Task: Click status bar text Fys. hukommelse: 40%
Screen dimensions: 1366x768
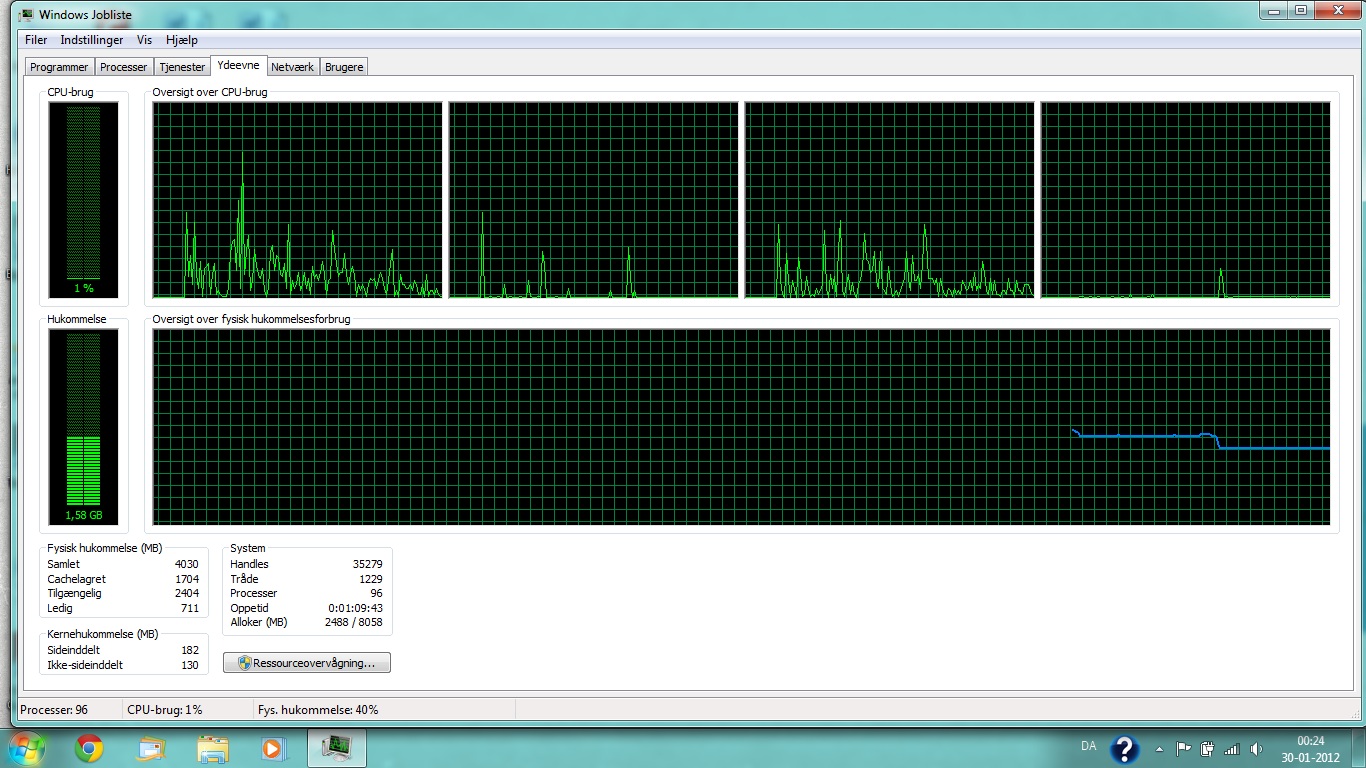Action: point(318,710)
